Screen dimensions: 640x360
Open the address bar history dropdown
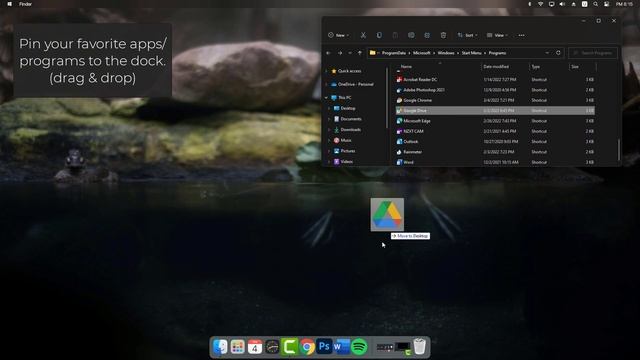(x=547, y=53)
